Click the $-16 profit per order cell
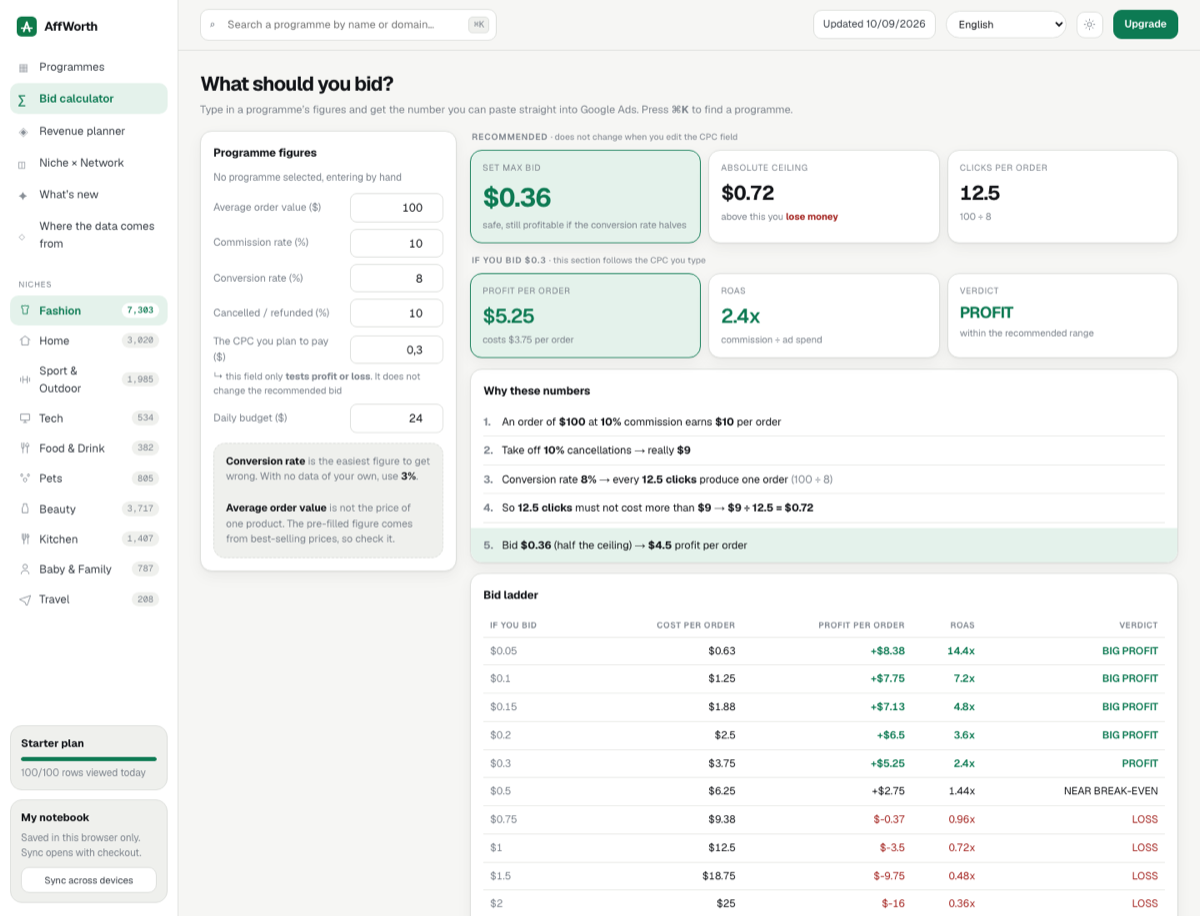This screenshot has height=916, width=1200. coord(892,903)
